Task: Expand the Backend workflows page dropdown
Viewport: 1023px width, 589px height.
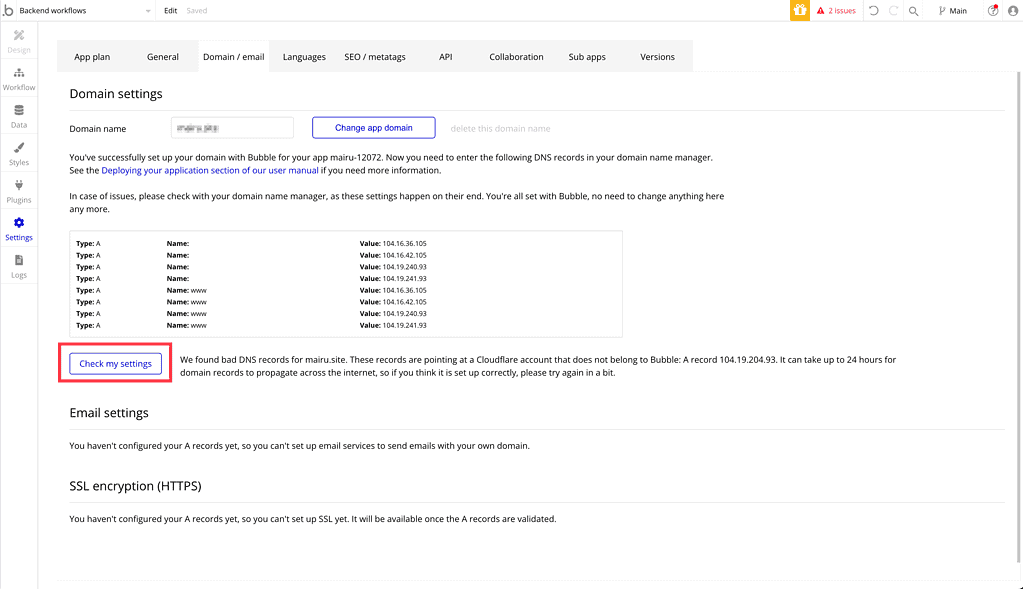Action: click(x=148, y=11)
